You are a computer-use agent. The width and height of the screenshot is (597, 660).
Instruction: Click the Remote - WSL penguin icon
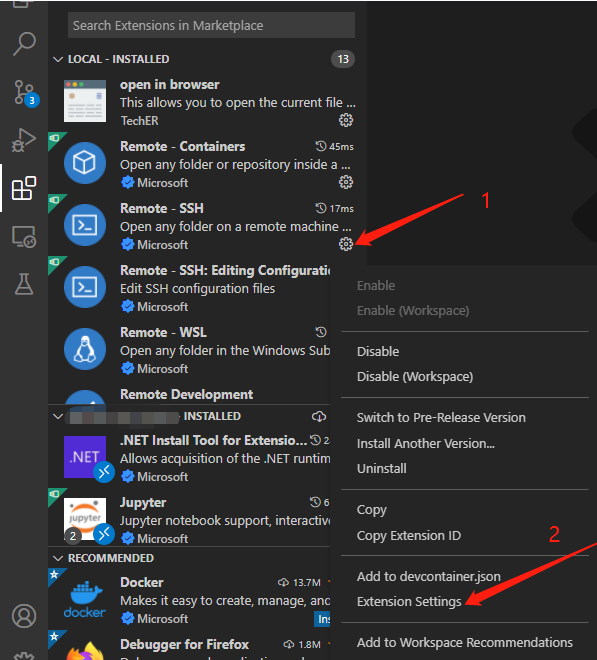click(x=85, y=349)
